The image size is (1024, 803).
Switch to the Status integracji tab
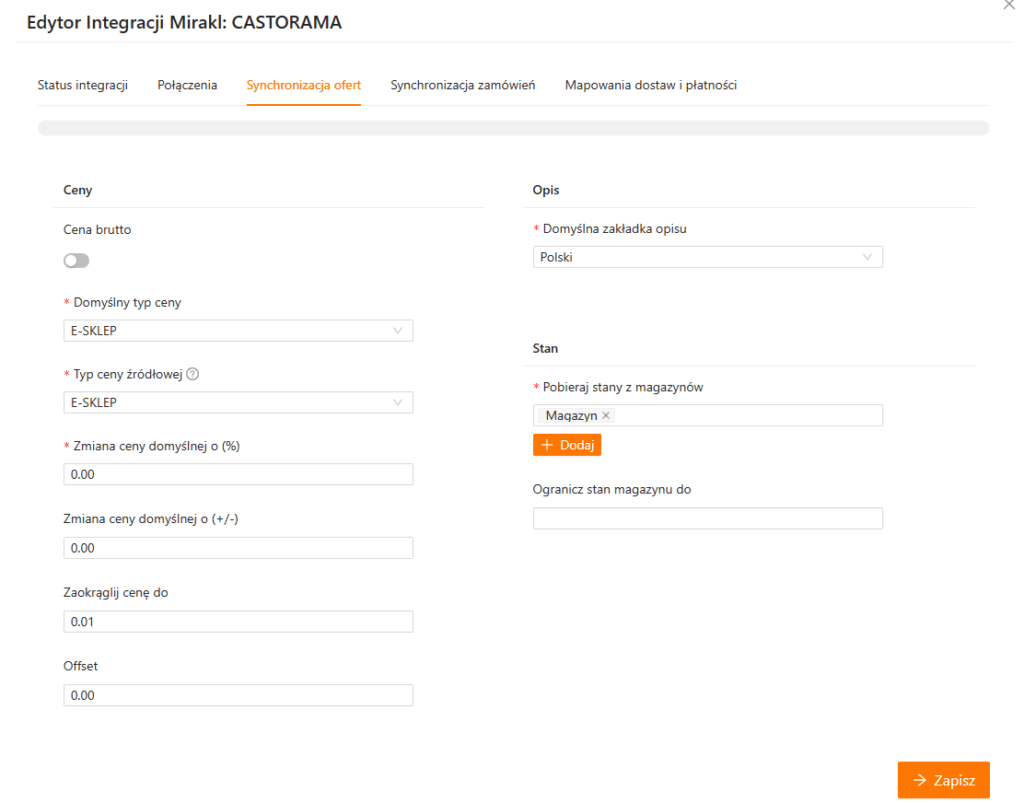[x=82, y=85]
